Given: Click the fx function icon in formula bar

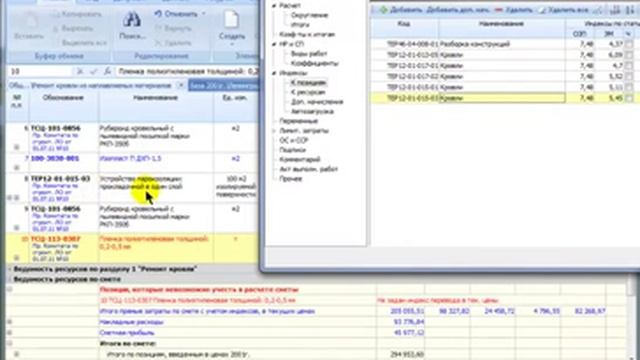Looking at the screenshot, I should [x=107, y=71].
